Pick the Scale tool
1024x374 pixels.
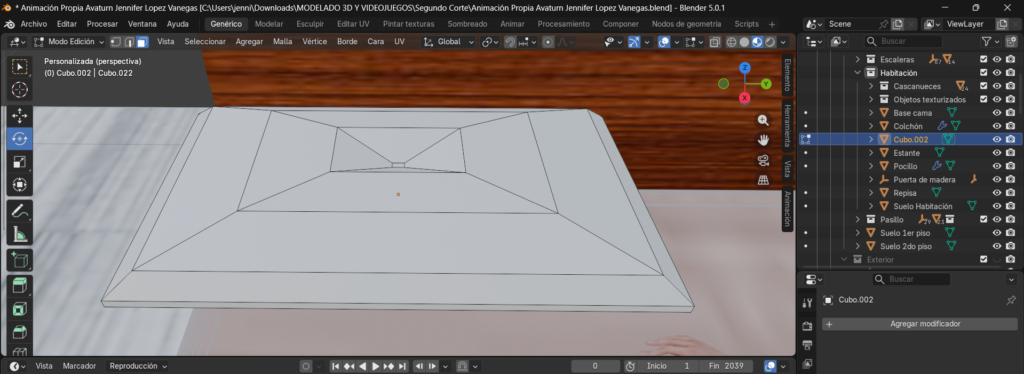tap(20, 162)
